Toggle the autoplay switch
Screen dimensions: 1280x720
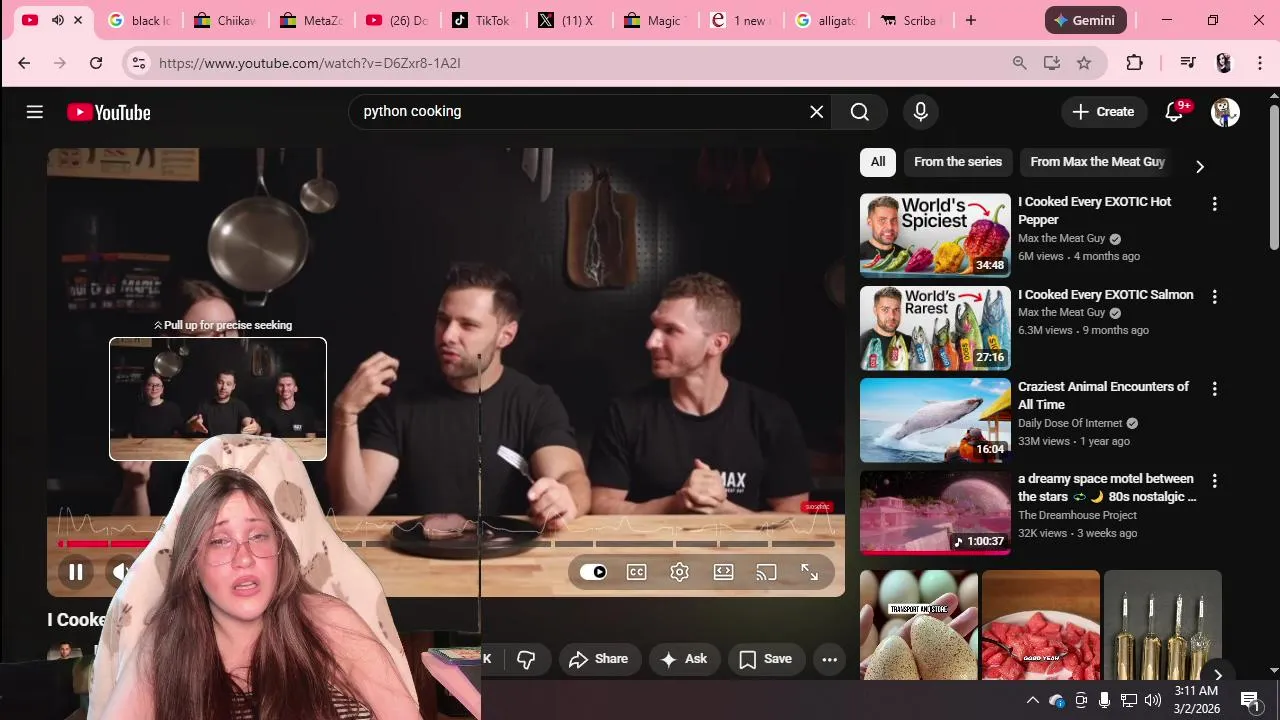point(594,572)
